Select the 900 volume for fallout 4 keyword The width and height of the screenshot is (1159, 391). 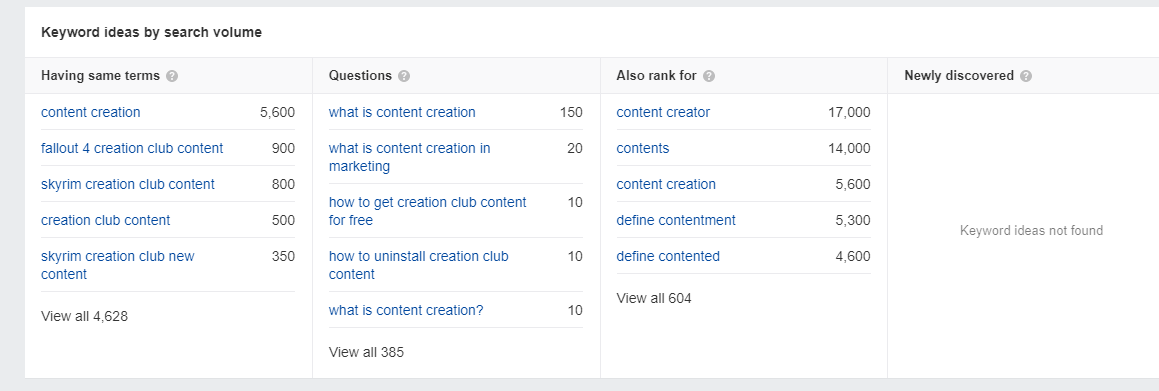(x=283, y=149)
